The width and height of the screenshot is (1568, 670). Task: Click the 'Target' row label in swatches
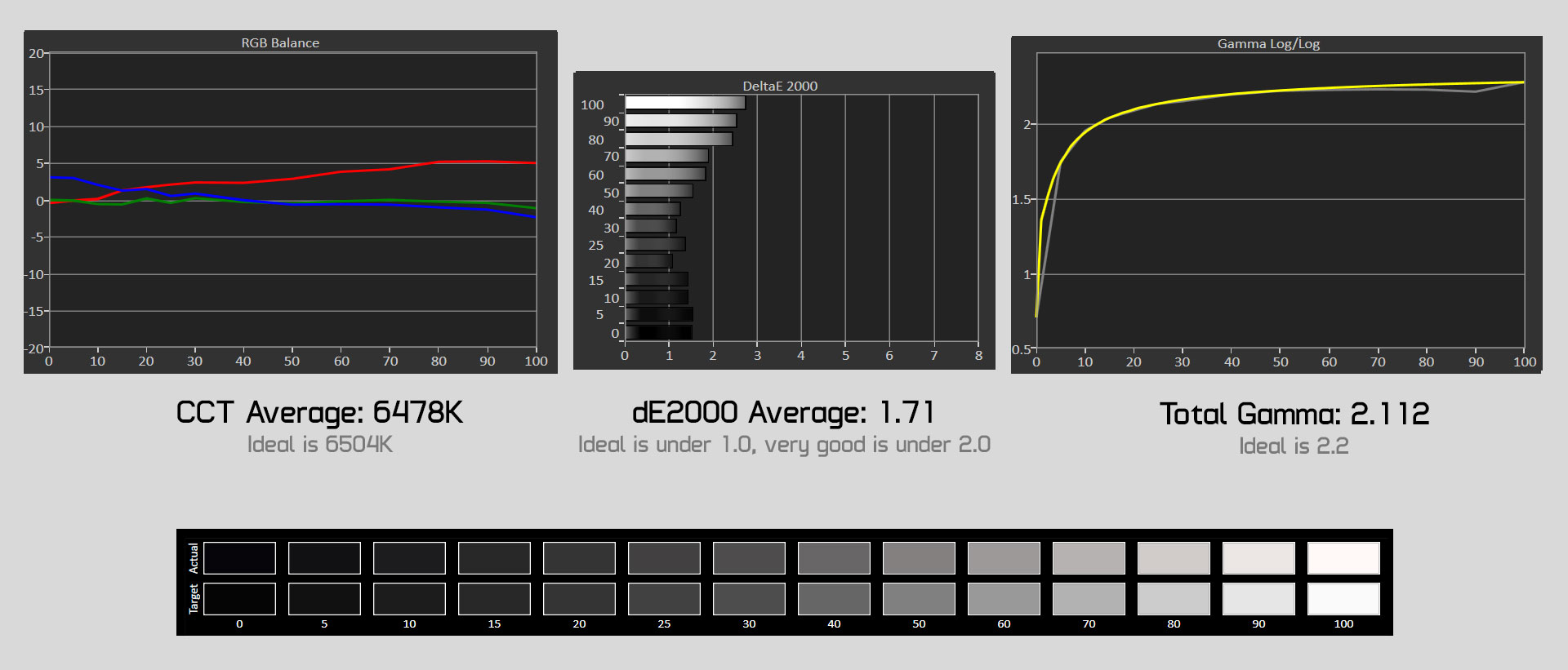pyautogui.click(x=194, y=599)
